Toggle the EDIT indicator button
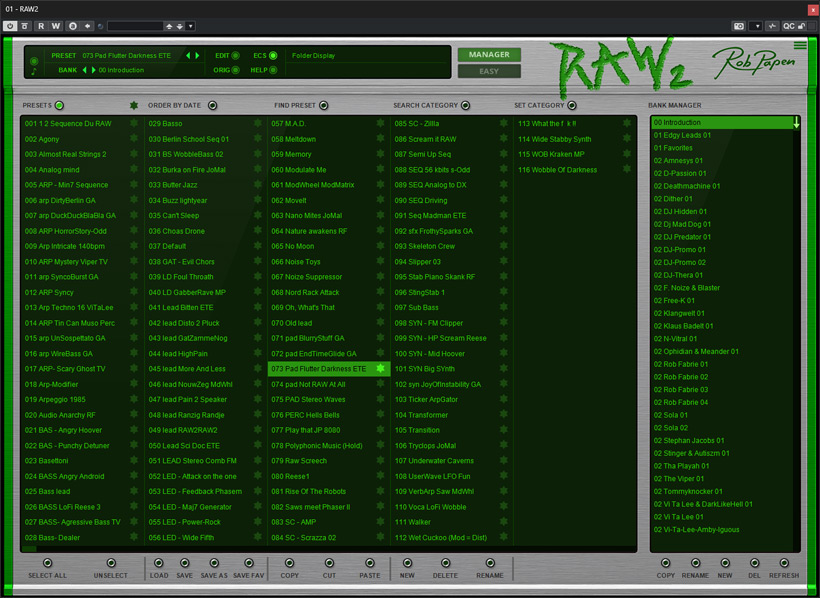 (x=235, y=55)
